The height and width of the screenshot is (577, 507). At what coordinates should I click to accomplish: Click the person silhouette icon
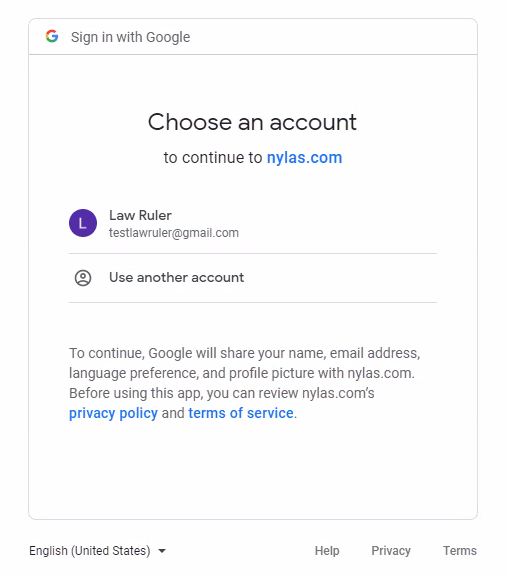point(83,278)
